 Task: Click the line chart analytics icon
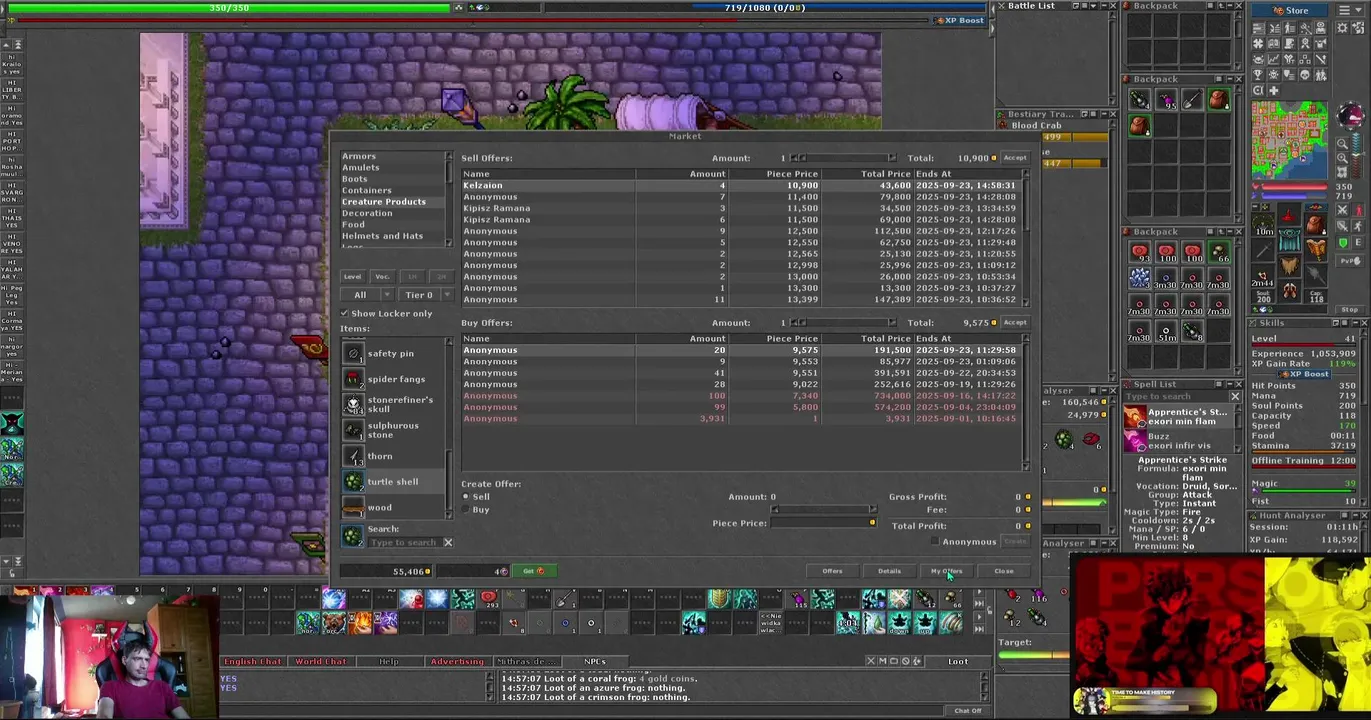(1274, 60)
